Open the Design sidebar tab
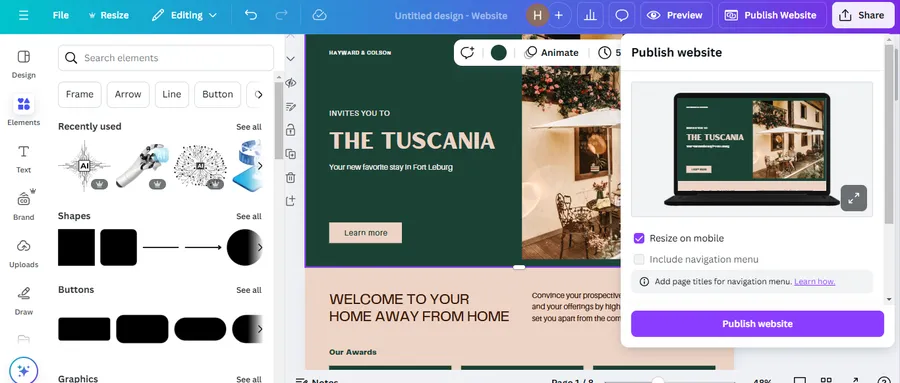The height and width of the screenshot is (383, 900). 24,64
